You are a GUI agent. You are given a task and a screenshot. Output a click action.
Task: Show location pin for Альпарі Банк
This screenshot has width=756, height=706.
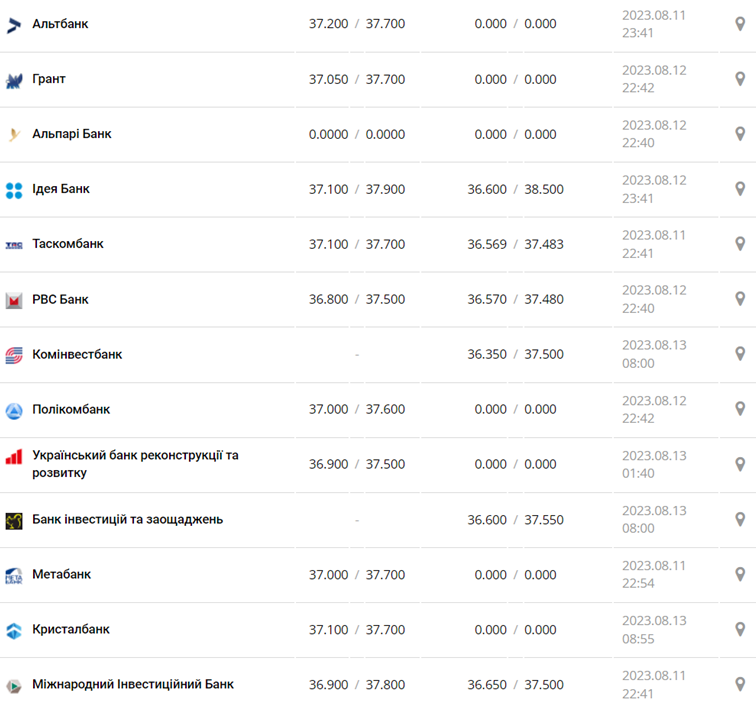(x=740, y=134)
